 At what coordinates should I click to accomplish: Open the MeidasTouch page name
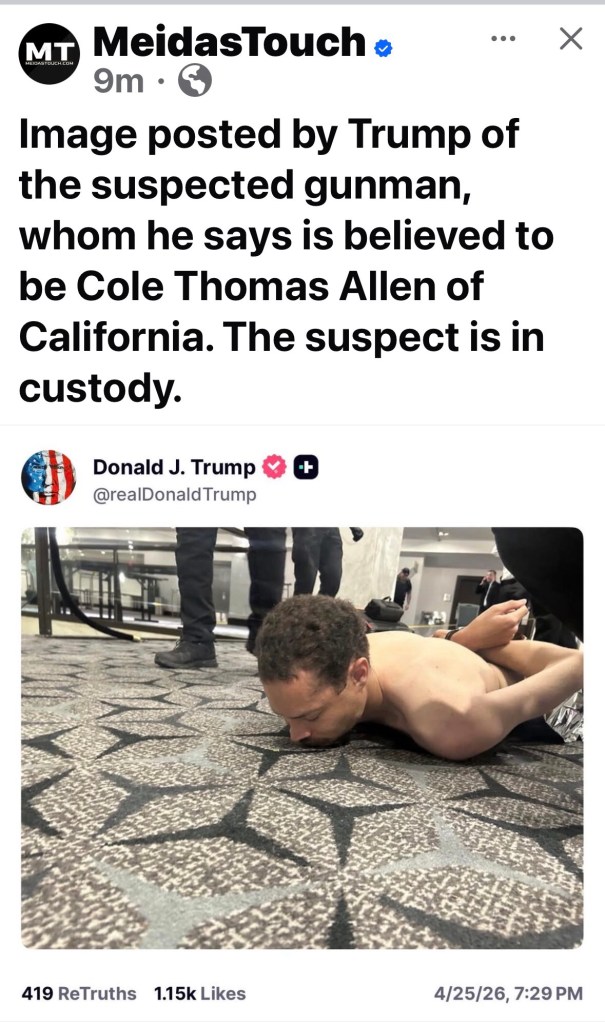pos(229,42)
